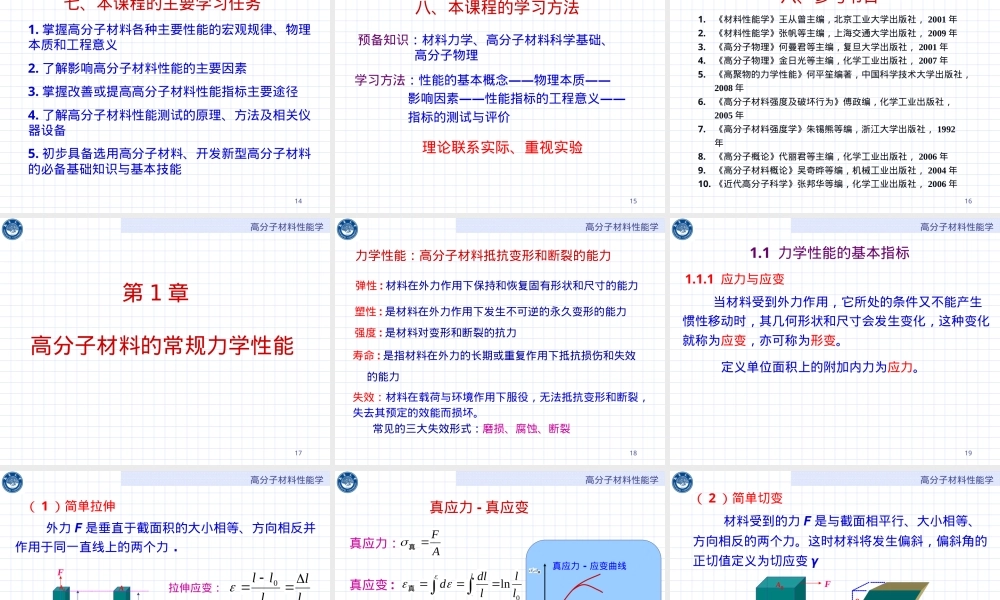
Task: Click the line 指标的测试与评价
Action: 459,117
